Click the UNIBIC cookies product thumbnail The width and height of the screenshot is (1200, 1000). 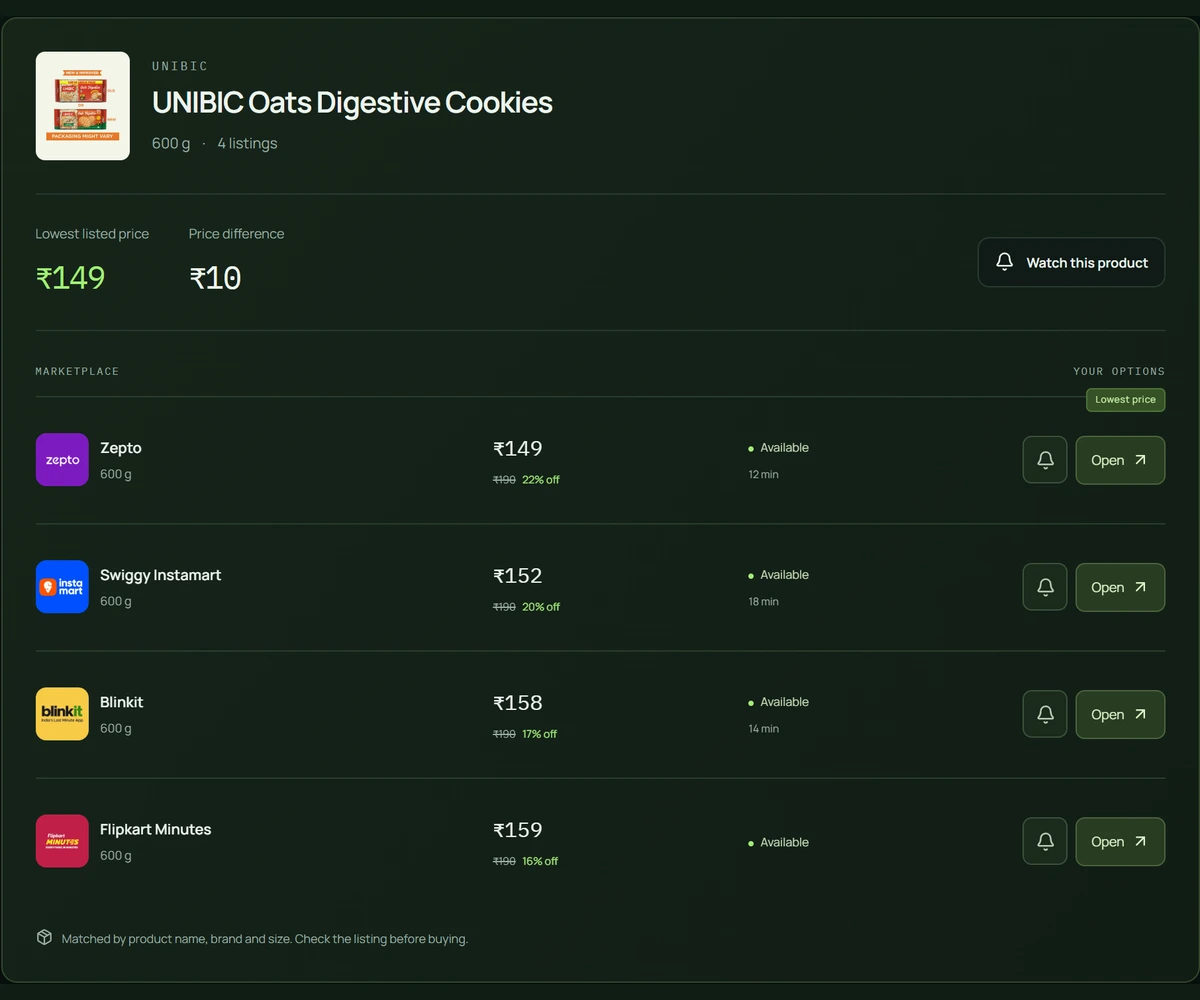coord(83,106)
